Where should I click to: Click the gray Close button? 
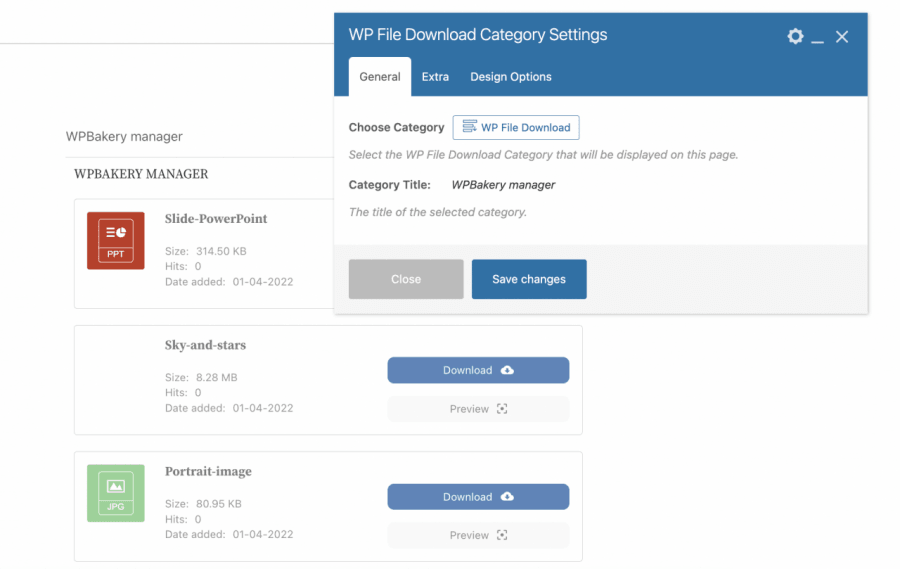pyautogui.click(x=406, y=279)
